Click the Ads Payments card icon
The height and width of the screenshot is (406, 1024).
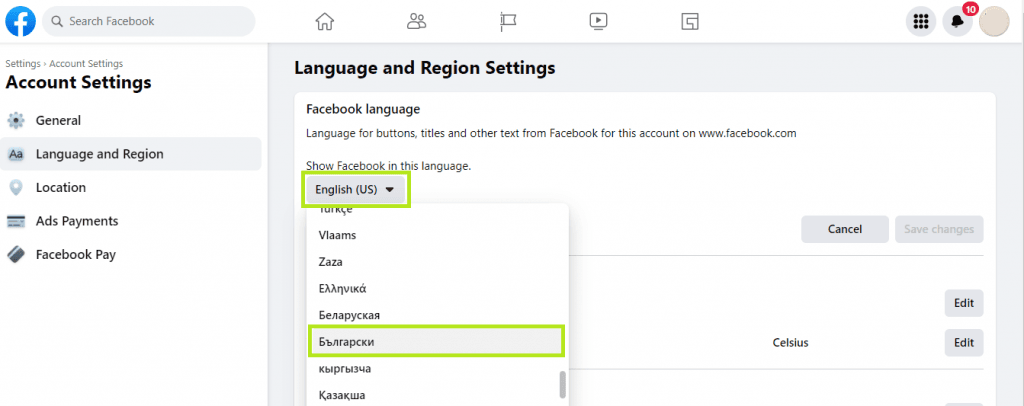pos(16,221)
